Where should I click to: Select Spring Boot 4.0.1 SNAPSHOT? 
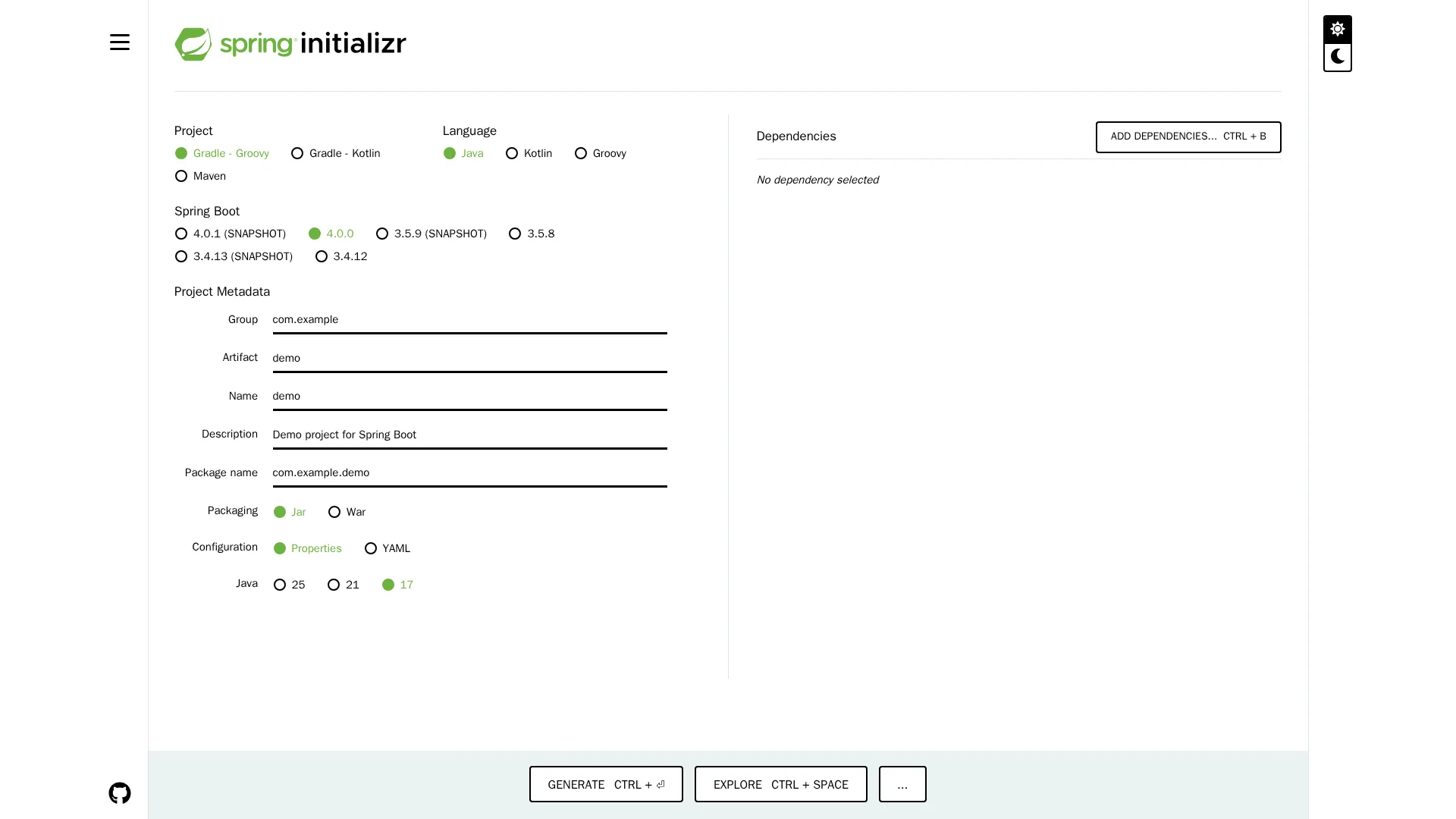180,234
